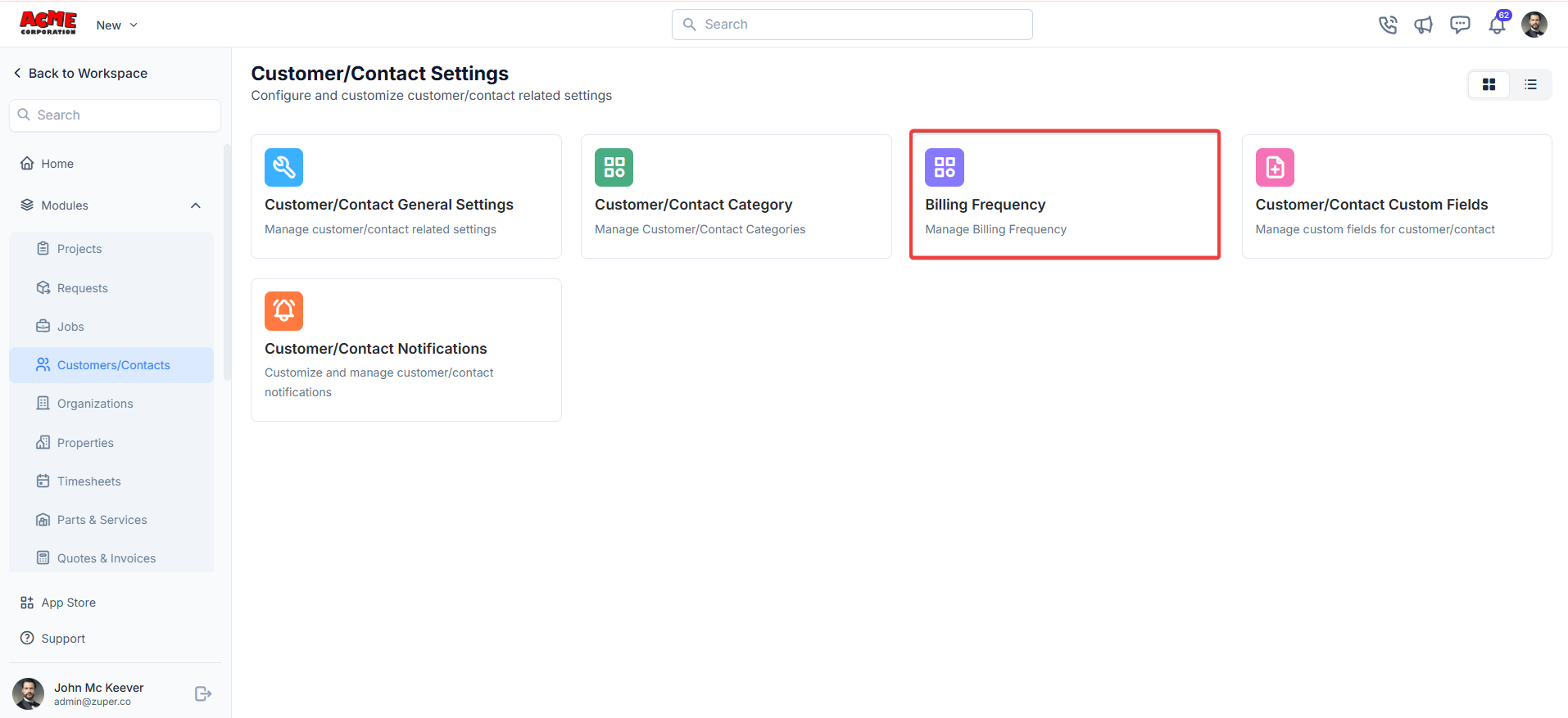Open the announcements megaphone icon
The width and height of the screenshot is (1568, 718).
1423,25
